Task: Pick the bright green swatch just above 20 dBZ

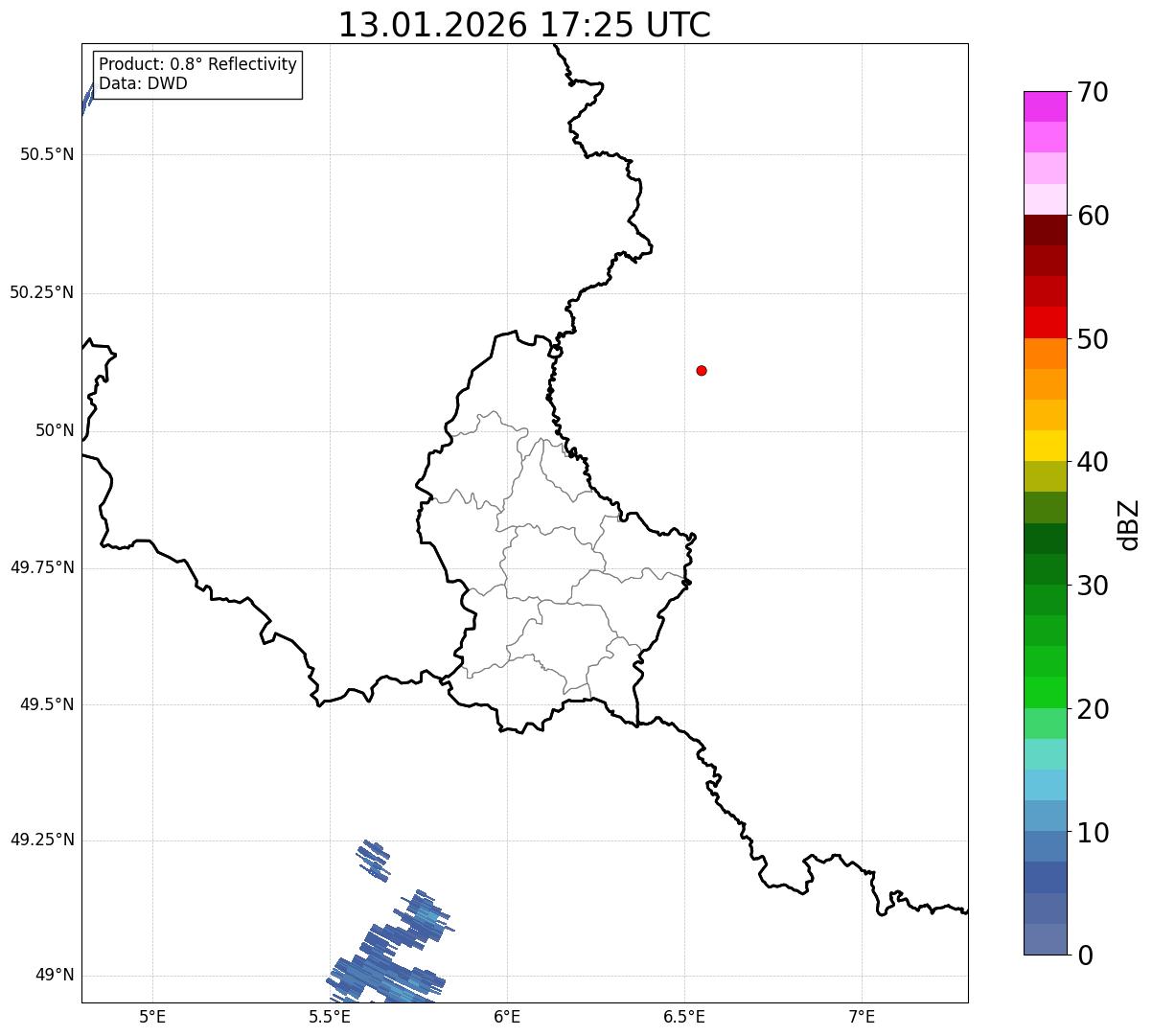Action: tap(1045, 693)
